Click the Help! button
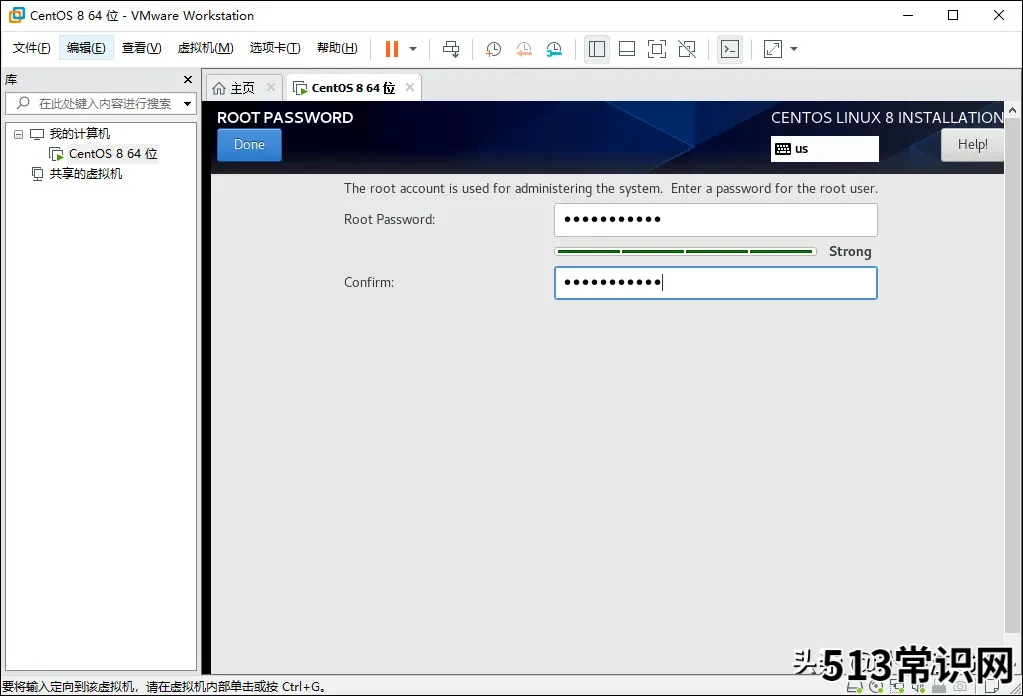The width and height of the screenshot is (1023, 696). [973, 145]
